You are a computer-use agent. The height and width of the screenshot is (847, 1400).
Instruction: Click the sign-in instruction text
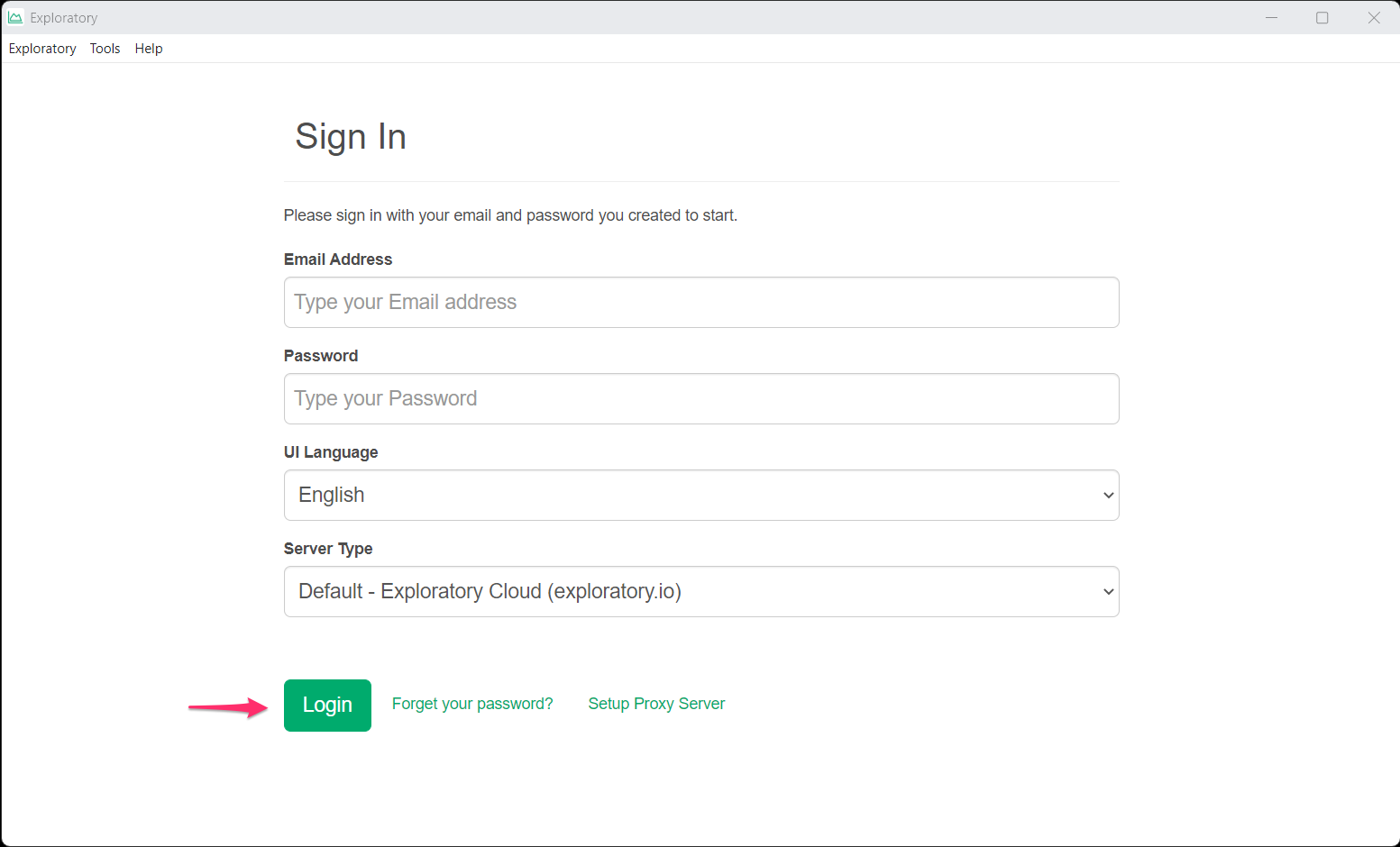pos(510,215)
